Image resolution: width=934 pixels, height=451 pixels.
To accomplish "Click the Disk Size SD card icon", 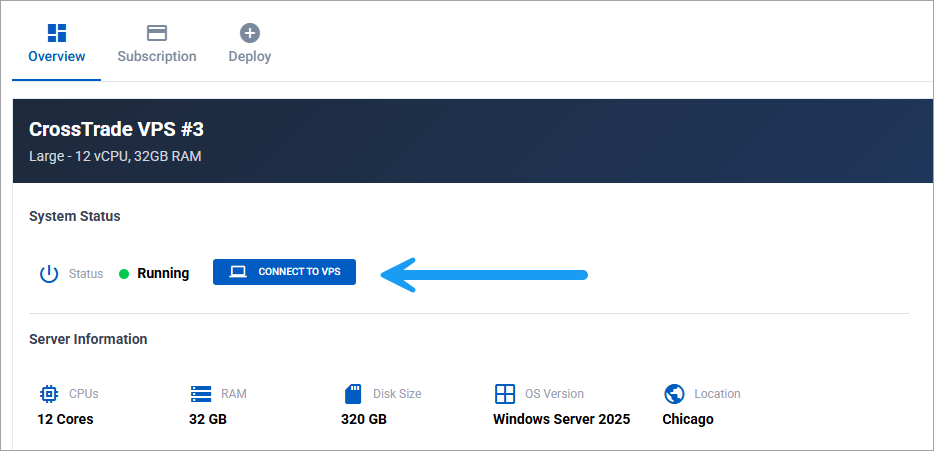I will tap(352, 393).
